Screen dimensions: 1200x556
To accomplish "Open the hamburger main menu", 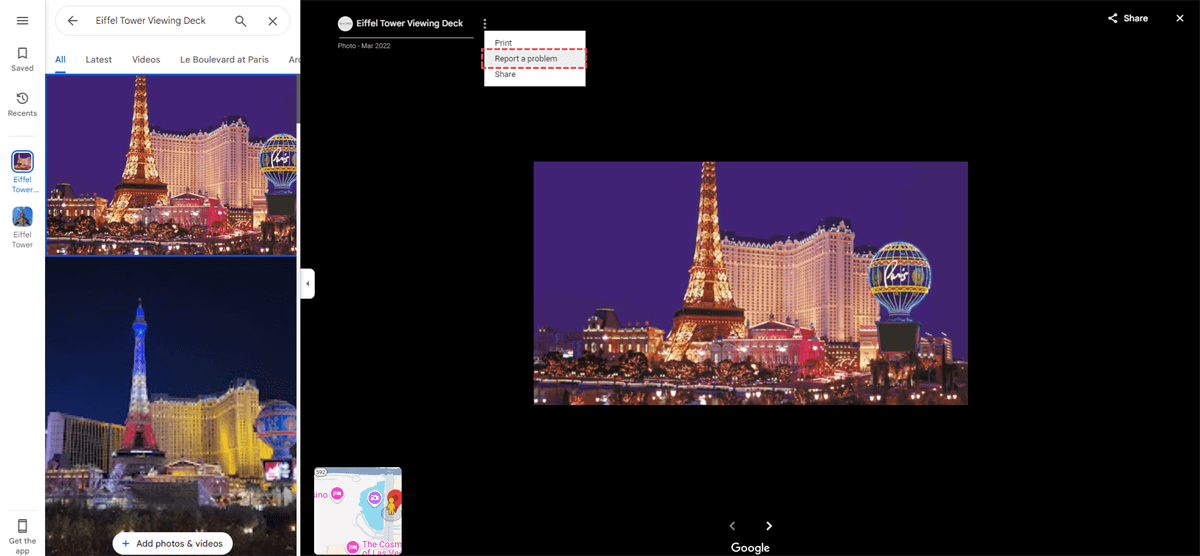I will [22, 20].
